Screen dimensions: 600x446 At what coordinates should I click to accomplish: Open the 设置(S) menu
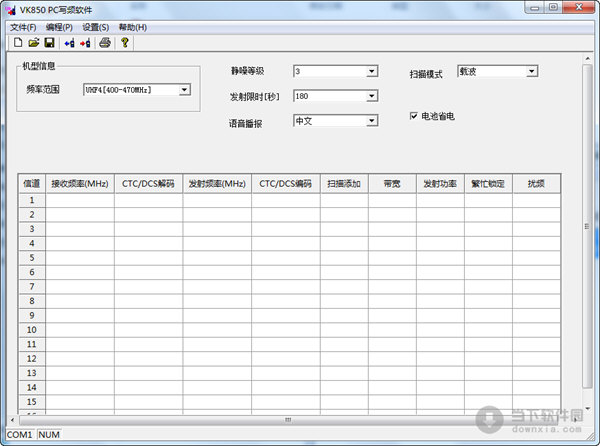click(96, 27)
